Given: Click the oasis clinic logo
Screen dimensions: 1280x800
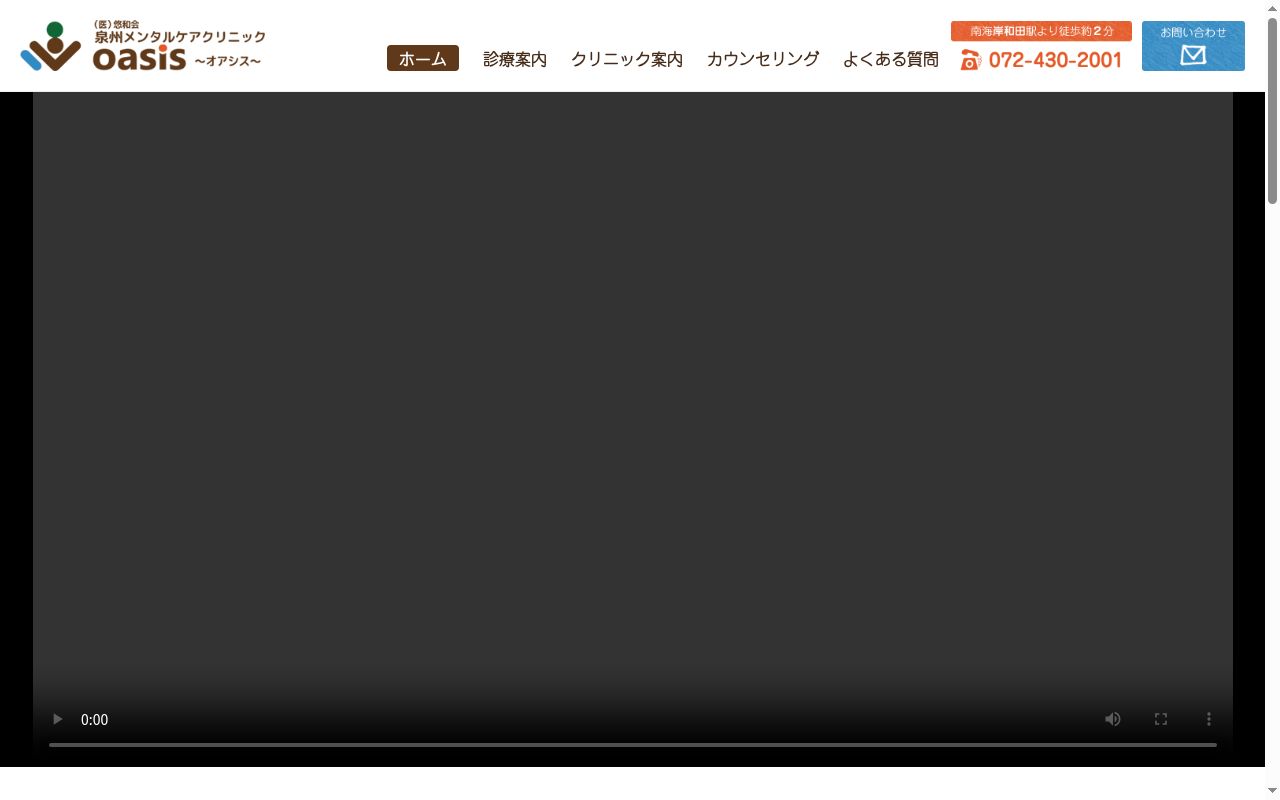Looking at the screenshot, I should 143,46.
